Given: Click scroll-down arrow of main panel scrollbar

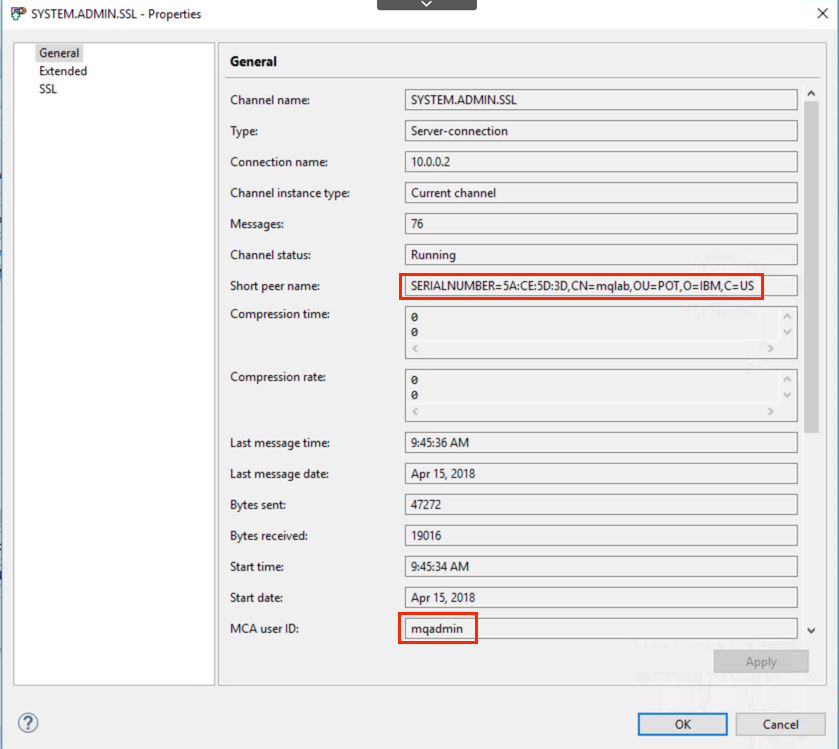Looking at the screenshot, I should tap(811, 631).
